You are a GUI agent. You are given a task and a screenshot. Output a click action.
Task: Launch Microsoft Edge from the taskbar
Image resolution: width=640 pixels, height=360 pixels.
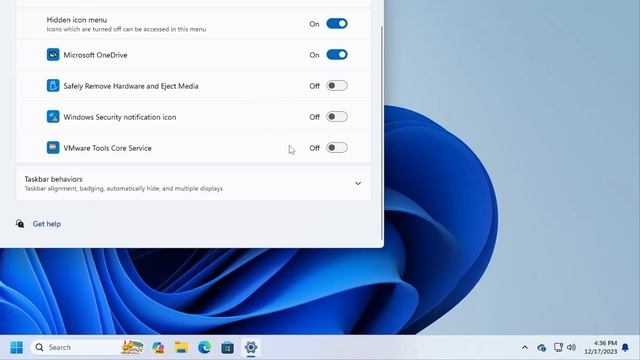204,347
